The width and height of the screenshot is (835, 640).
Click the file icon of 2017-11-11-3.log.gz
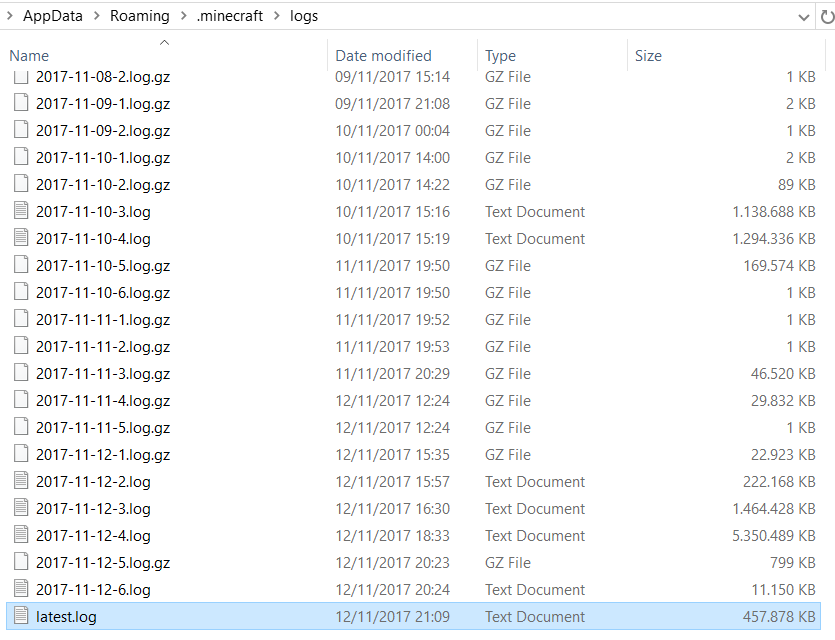click(21, 372)
